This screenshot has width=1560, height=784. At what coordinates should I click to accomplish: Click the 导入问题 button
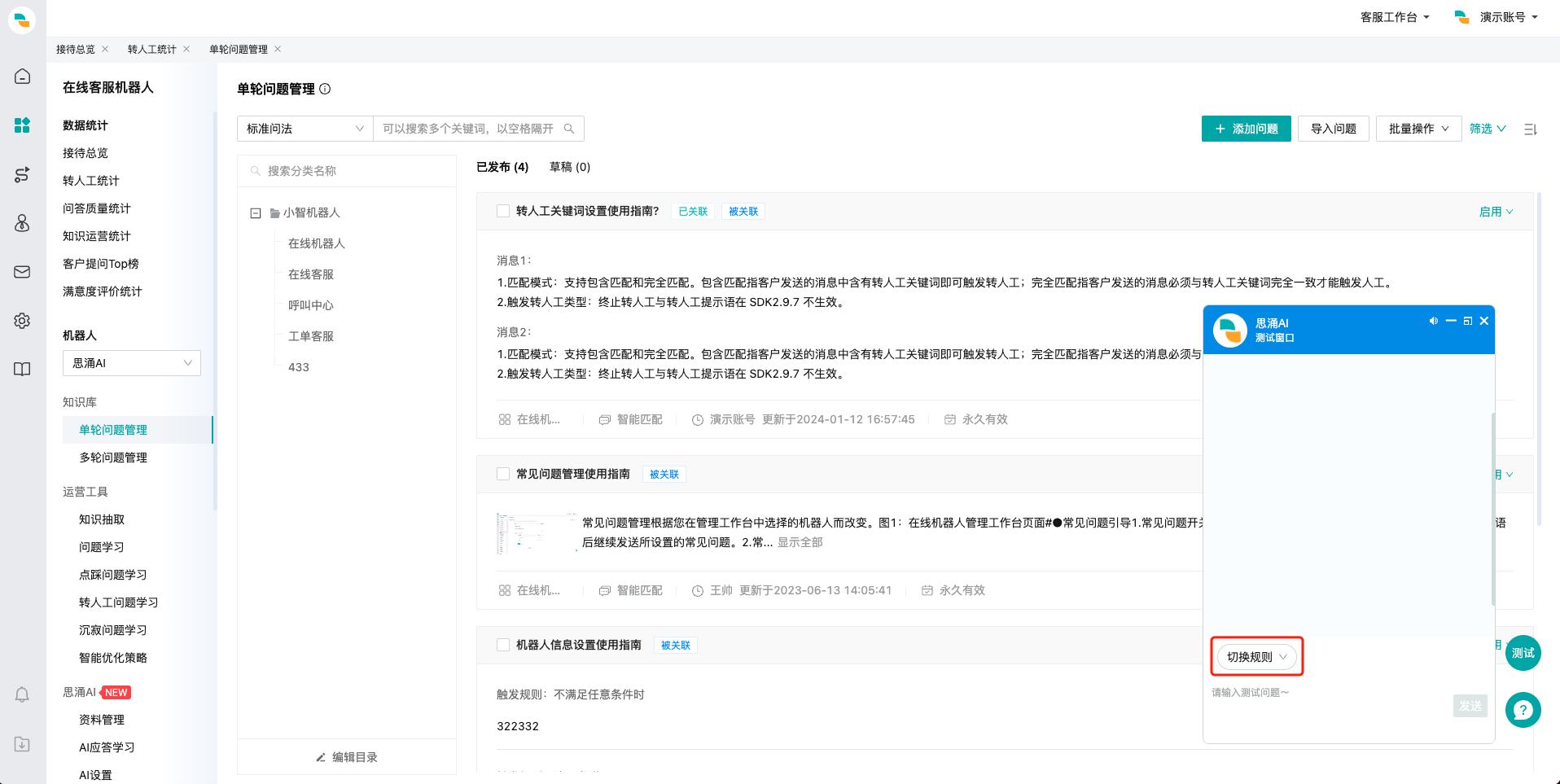coord(1334,129)
